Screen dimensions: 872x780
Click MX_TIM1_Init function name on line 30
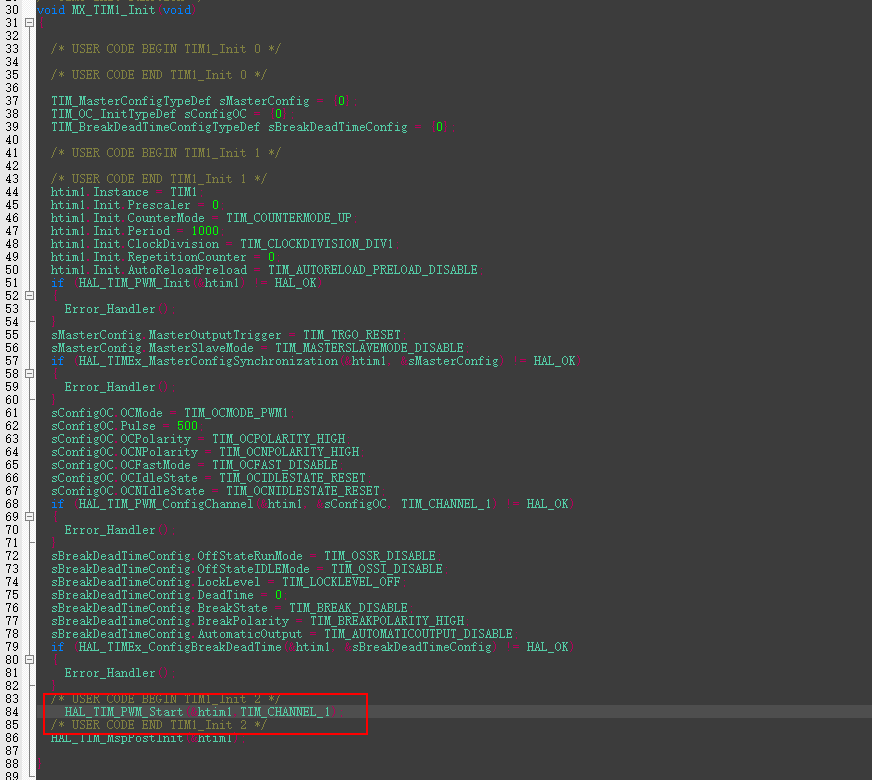(x=113, y=10)
